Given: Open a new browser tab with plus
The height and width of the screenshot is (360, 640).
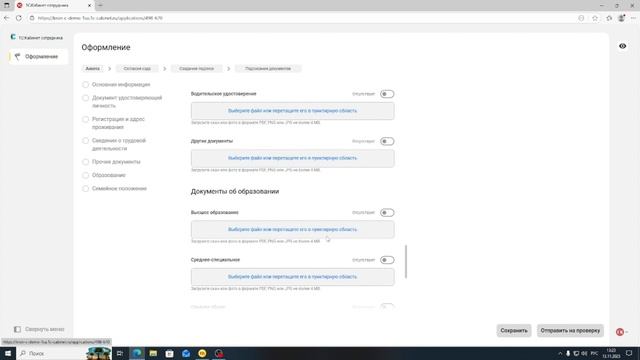Looking at the screenshot, I should 100,5.
